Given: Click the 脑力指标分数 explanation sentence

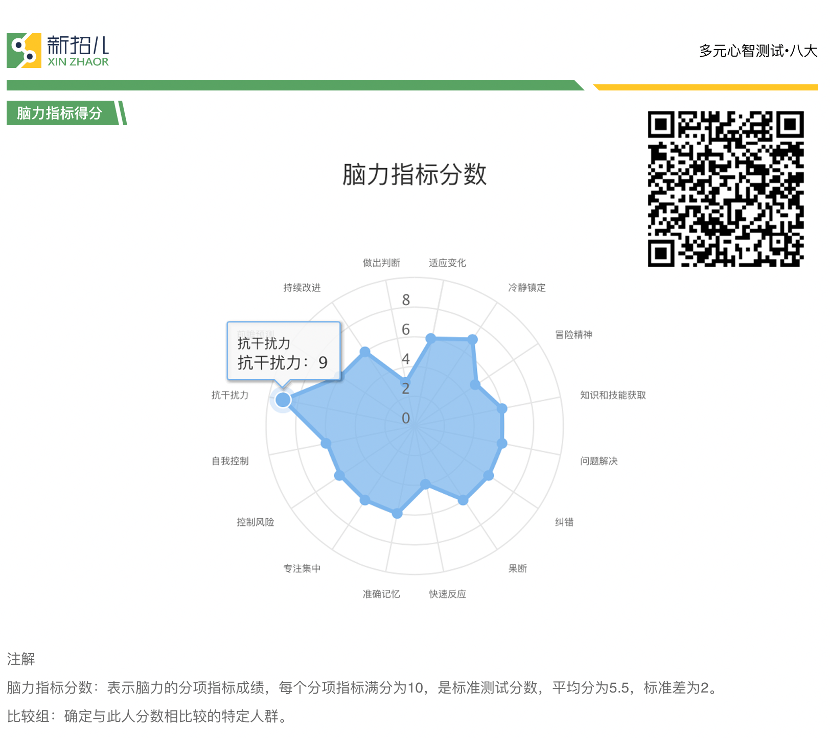Looking at the screenshot, I should 363,688.
